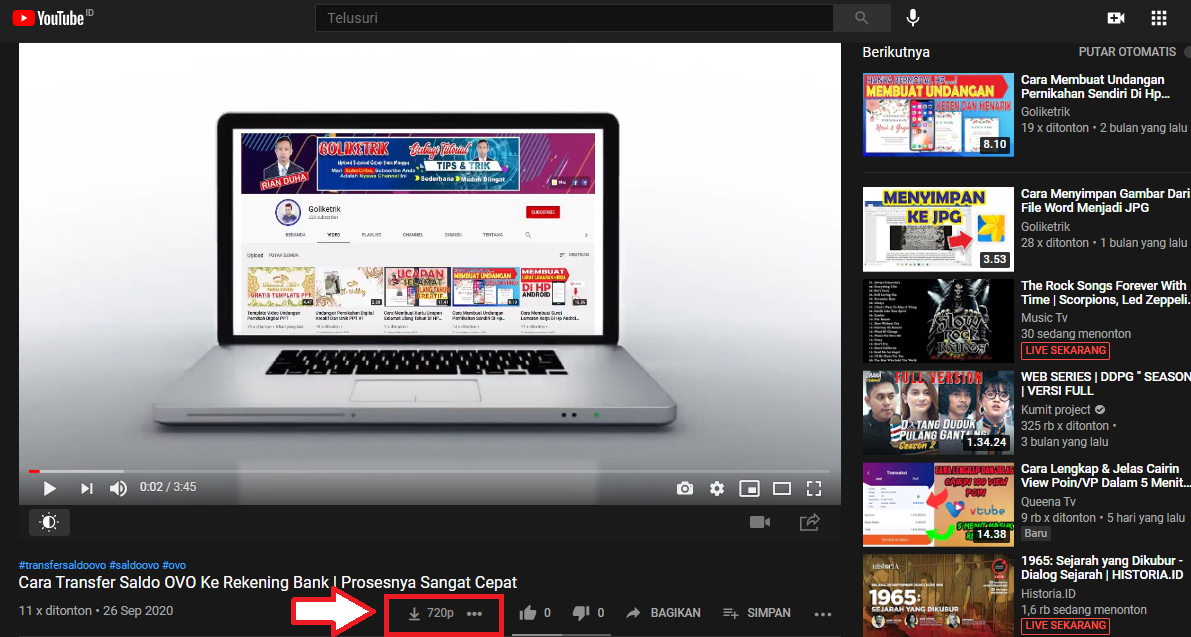Open the overflow menu after SIMPAN

click(823, 612)
